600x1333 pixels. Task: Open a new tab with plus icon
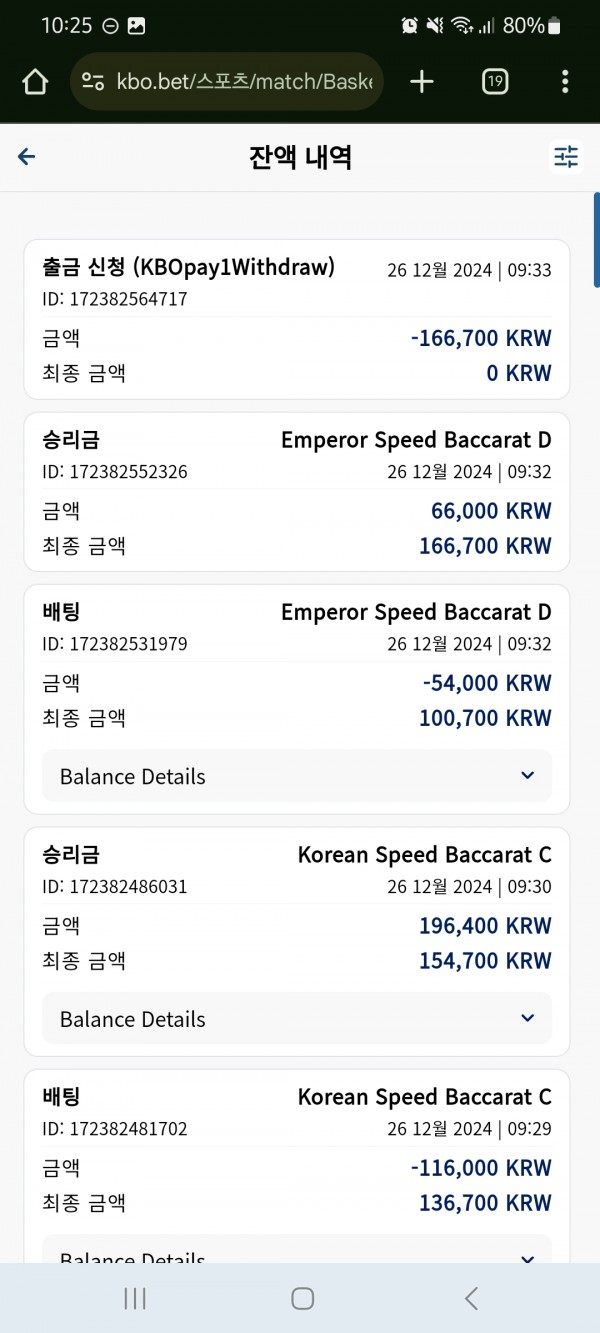coord(422,81)
